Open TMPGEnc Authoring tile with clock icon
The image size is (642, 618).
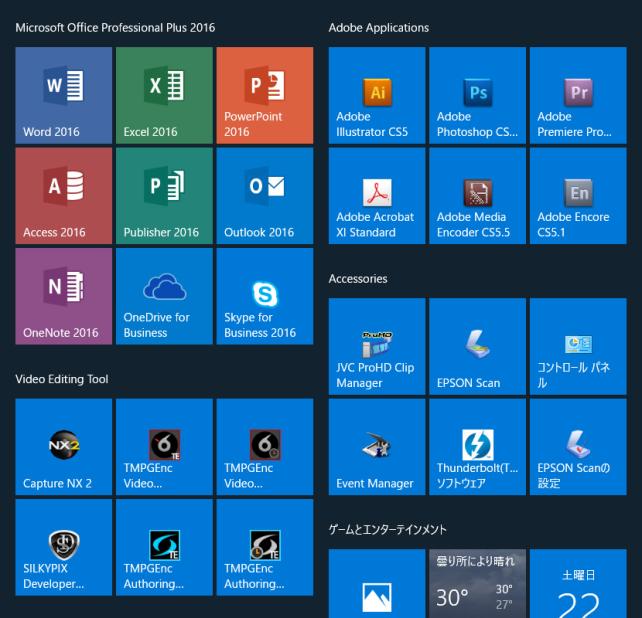pyautogui.click(x=265, y=547)
